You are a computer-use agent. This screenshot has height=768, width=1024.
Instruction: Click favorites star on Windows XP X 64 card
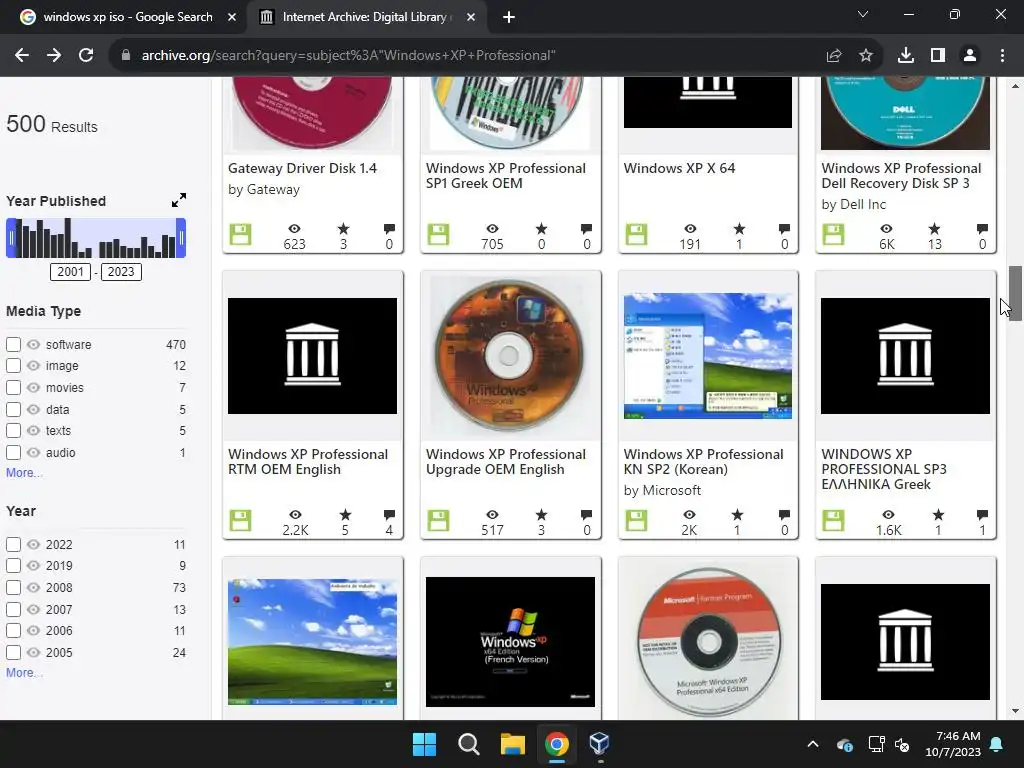[x=739, y=229]
